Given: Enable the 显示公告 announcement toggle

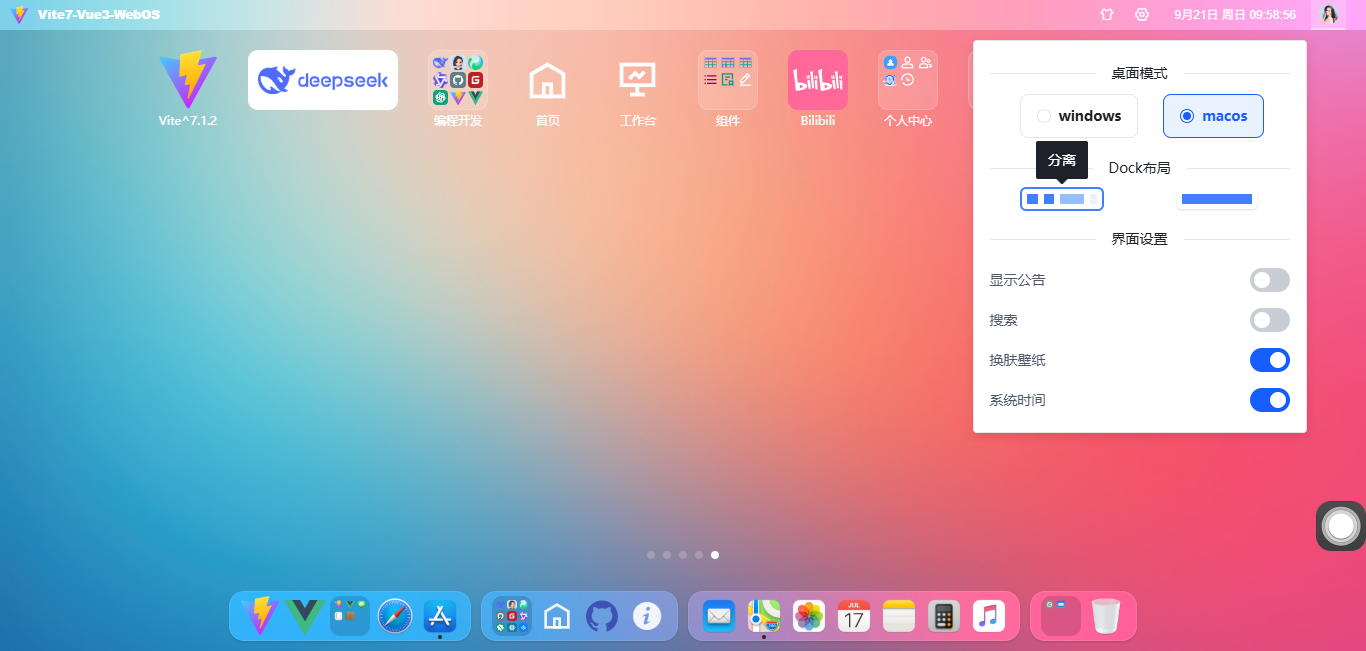Looking at the screenshot, I should pos(1269,280).
